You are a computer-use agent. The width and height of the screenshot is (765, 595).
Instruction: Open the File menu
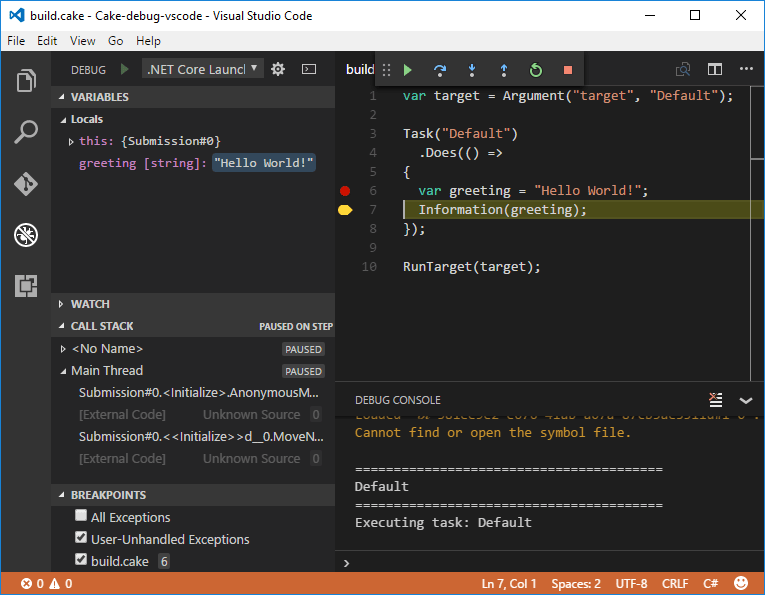16,41
